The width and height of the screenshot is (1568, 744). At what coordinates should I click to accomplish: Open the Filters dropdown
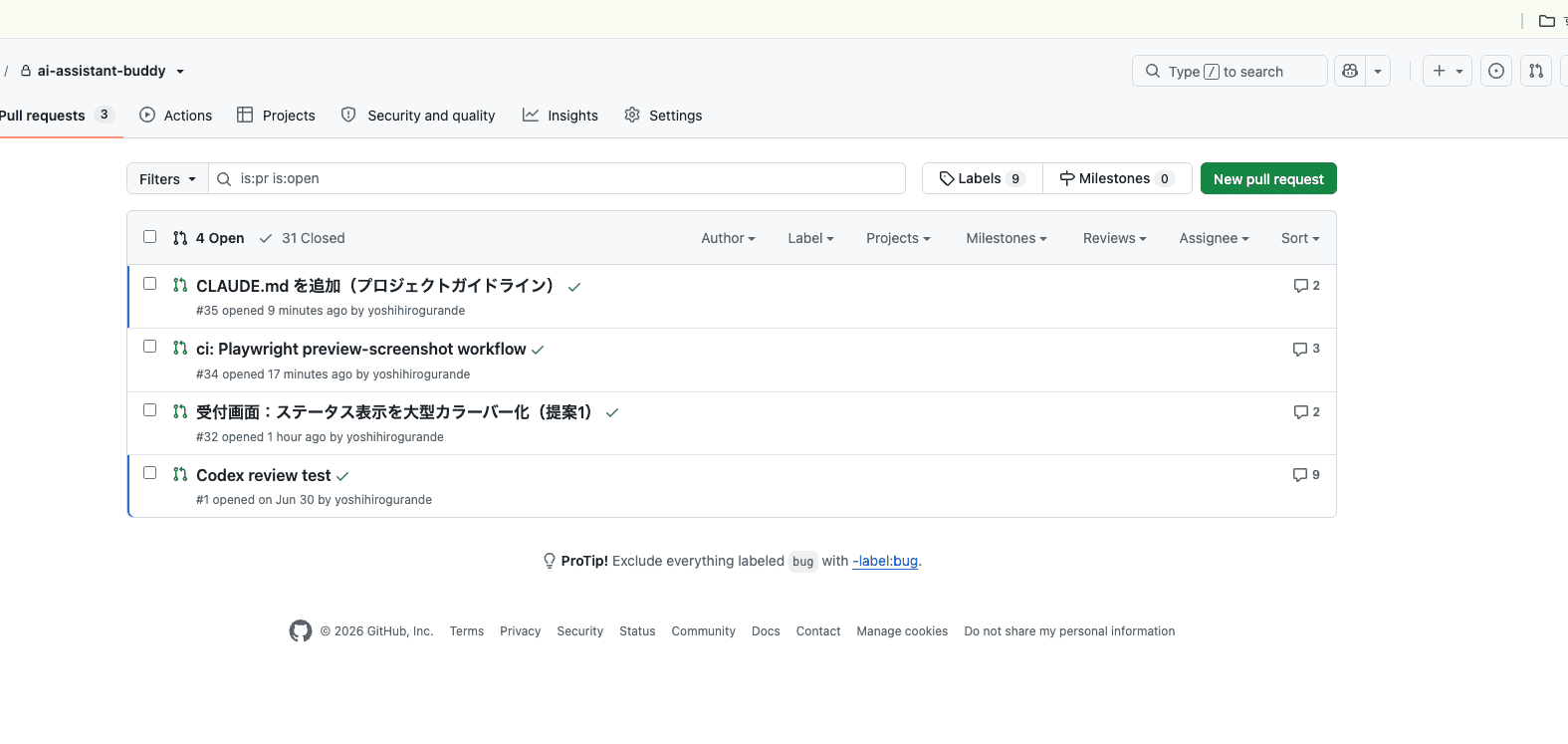point(167,178)
